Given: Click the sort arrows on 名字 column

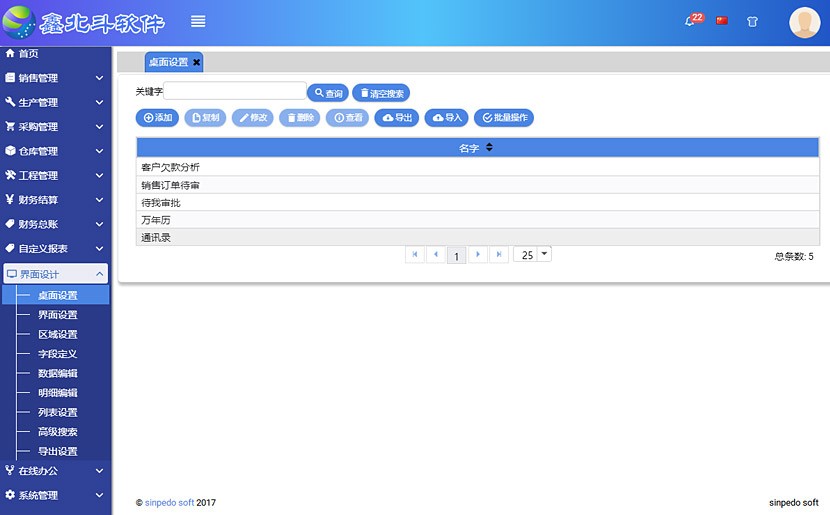Looking at the screenshot, I should [x=489, y=148].
